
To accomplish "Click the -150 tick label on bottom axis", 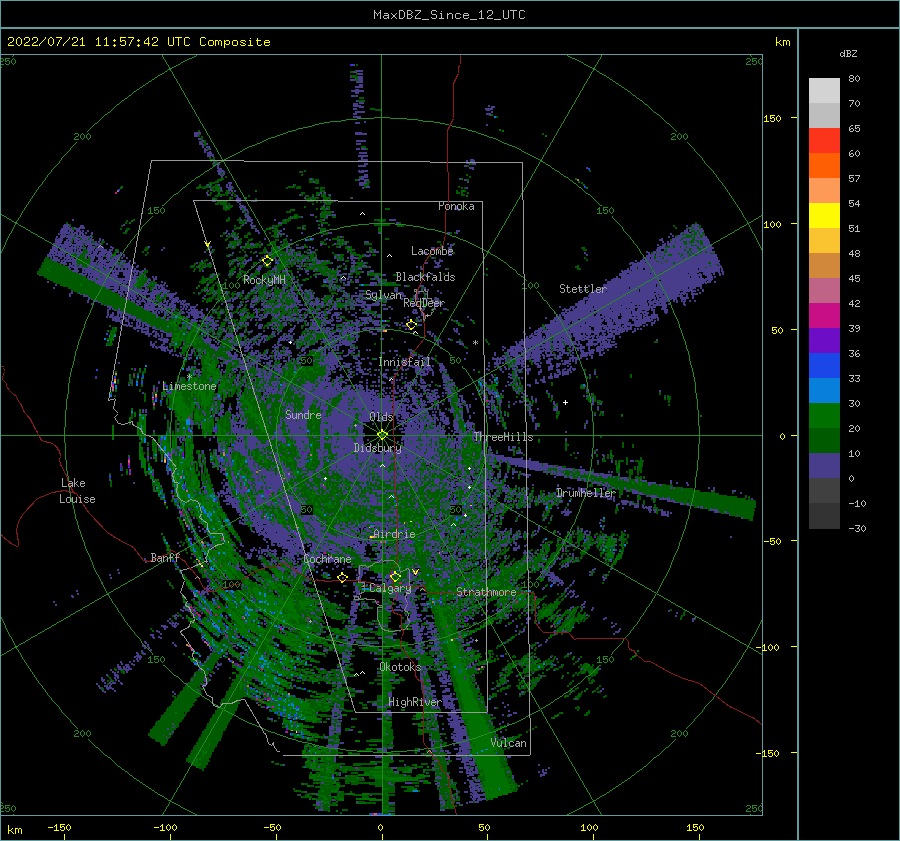I will click(59, 827).
